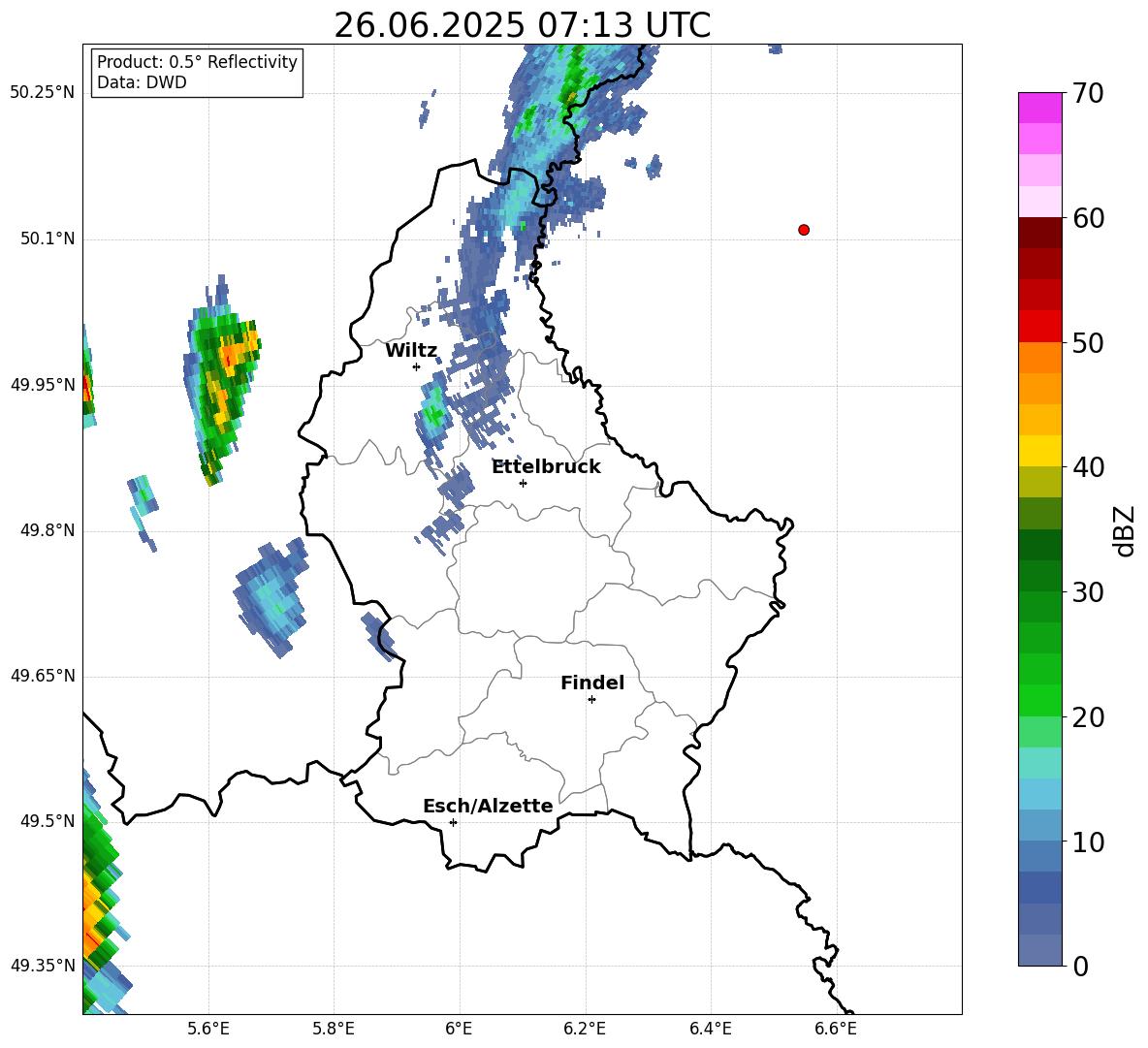This screenshot has width=1148, height=1048.
Task: Click the yellow swatch at 40 dBZ
Action: click(x=1039, y=451)
